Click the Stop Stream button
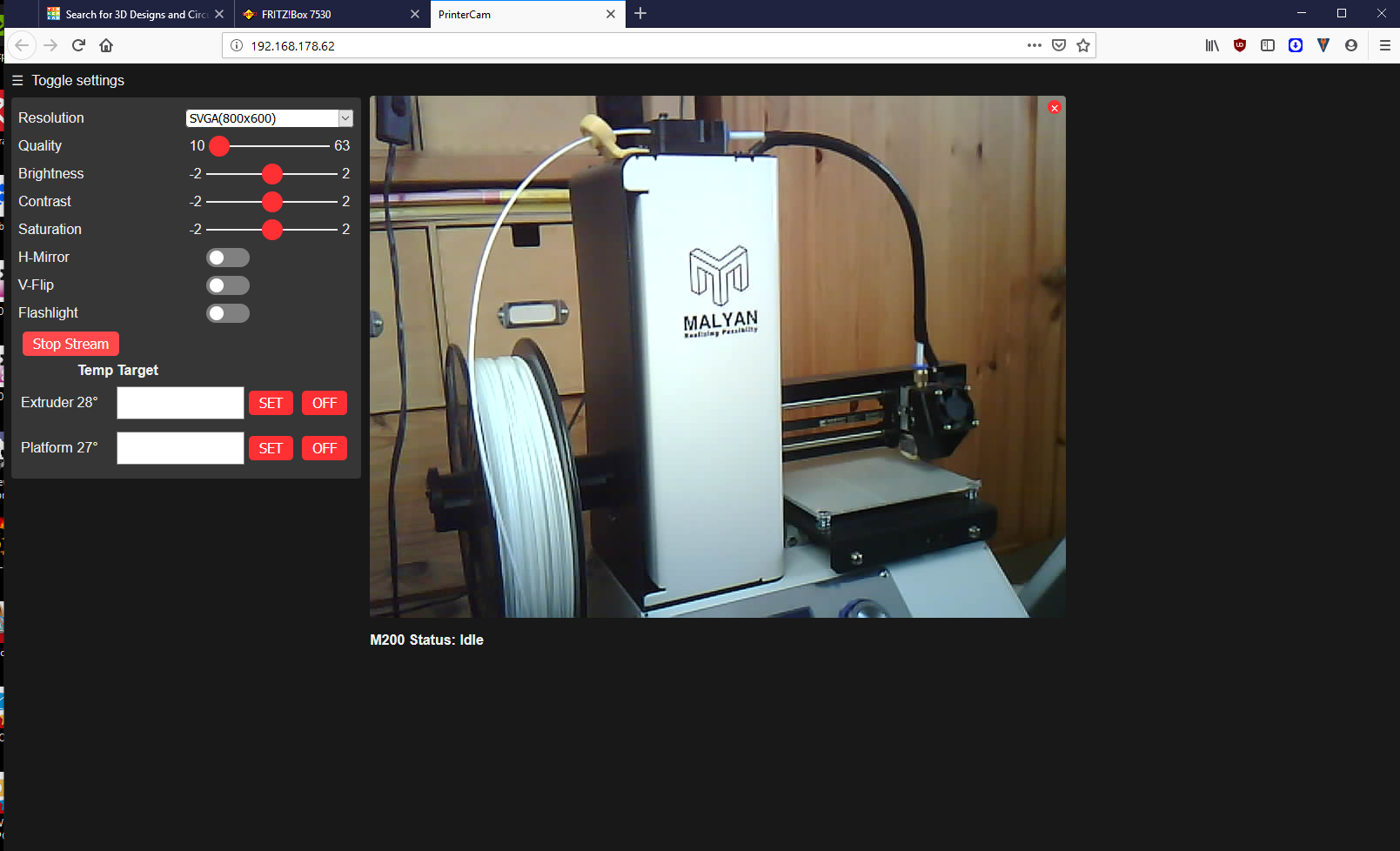The height and width of the screenshot is (851, 1400). tap(70, 345)
